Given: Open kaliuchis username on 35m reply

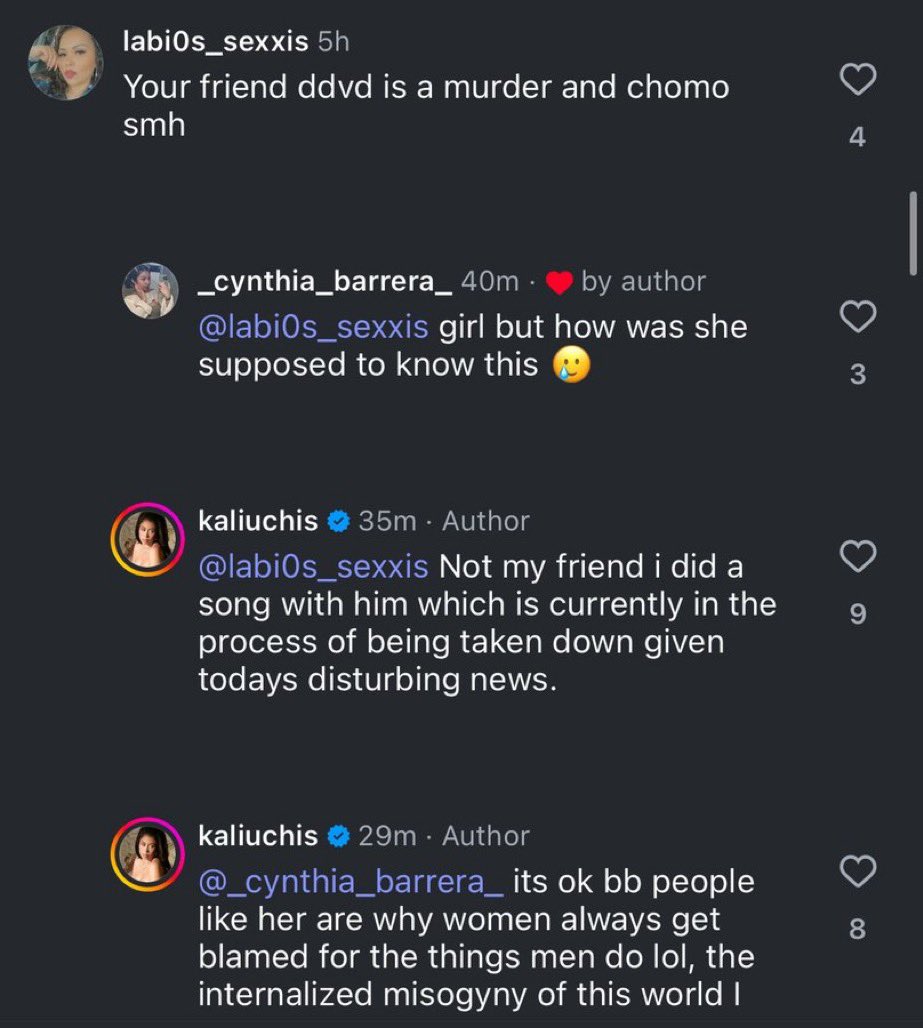Looking at the screenshot, I should (x=258, y=521).
